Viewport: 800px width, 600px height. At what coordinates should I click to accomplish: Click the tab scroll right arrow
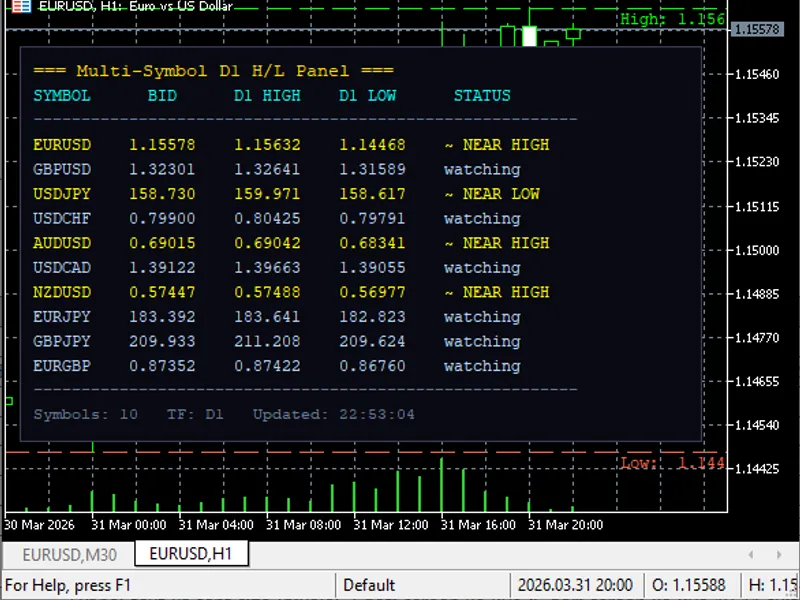779,555
